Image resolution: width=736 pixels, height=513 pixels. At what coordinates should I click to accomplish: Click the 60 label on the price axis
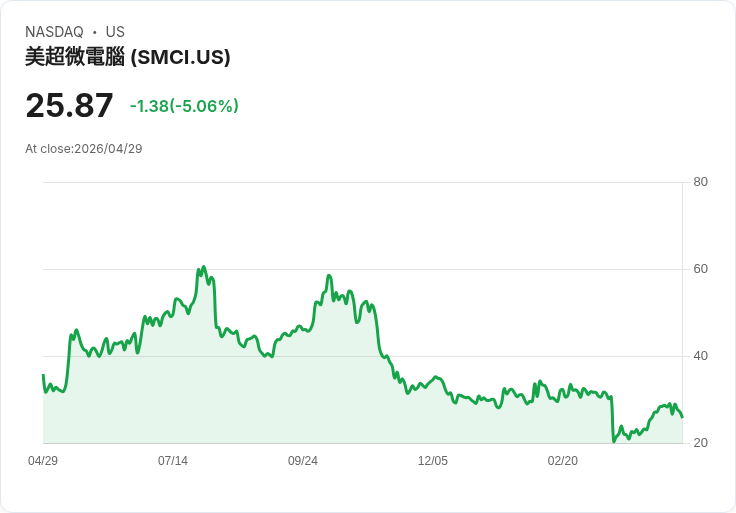point(701,269)
